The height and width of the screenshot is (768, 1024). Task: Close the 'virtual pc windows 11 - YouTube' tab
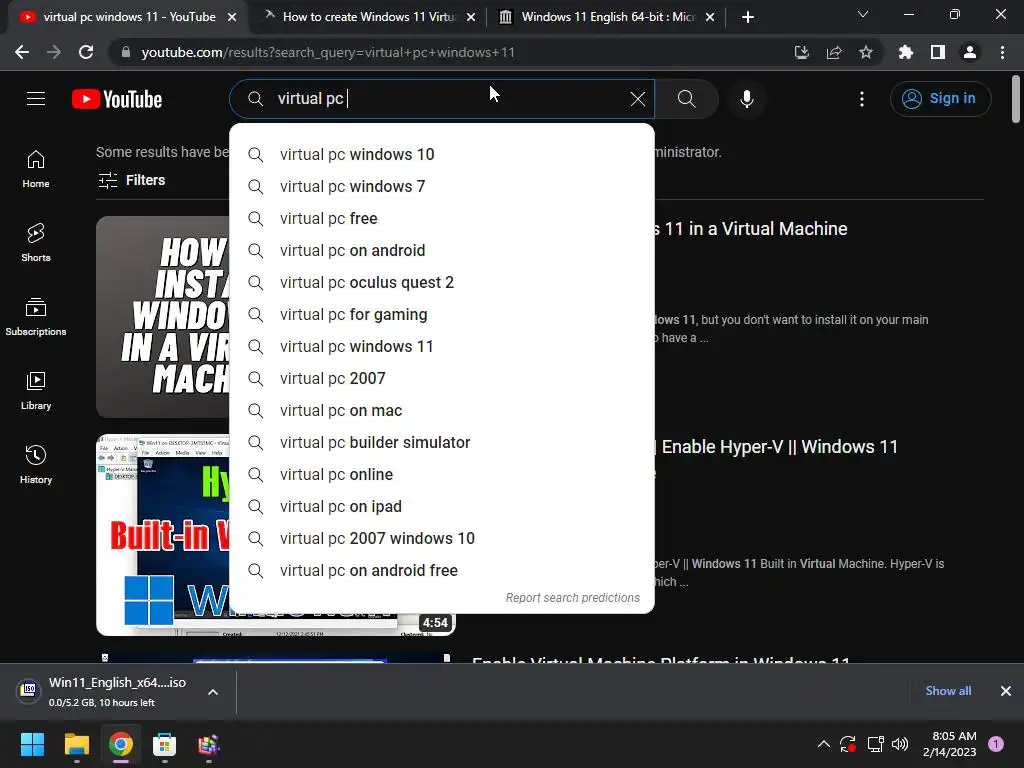(x=232, y=17)
